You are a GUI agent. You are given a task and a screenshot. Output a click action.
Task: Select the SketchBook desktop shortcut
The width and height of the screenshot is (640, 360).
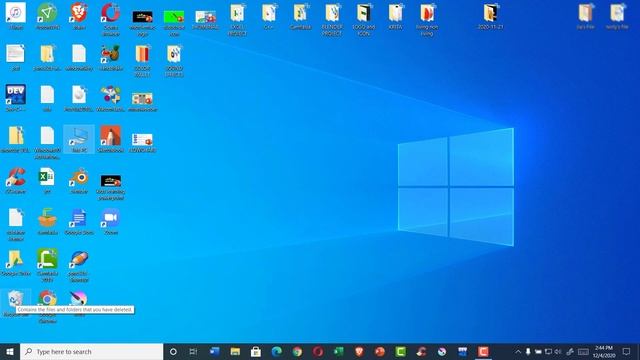click(x=111, y=140)
